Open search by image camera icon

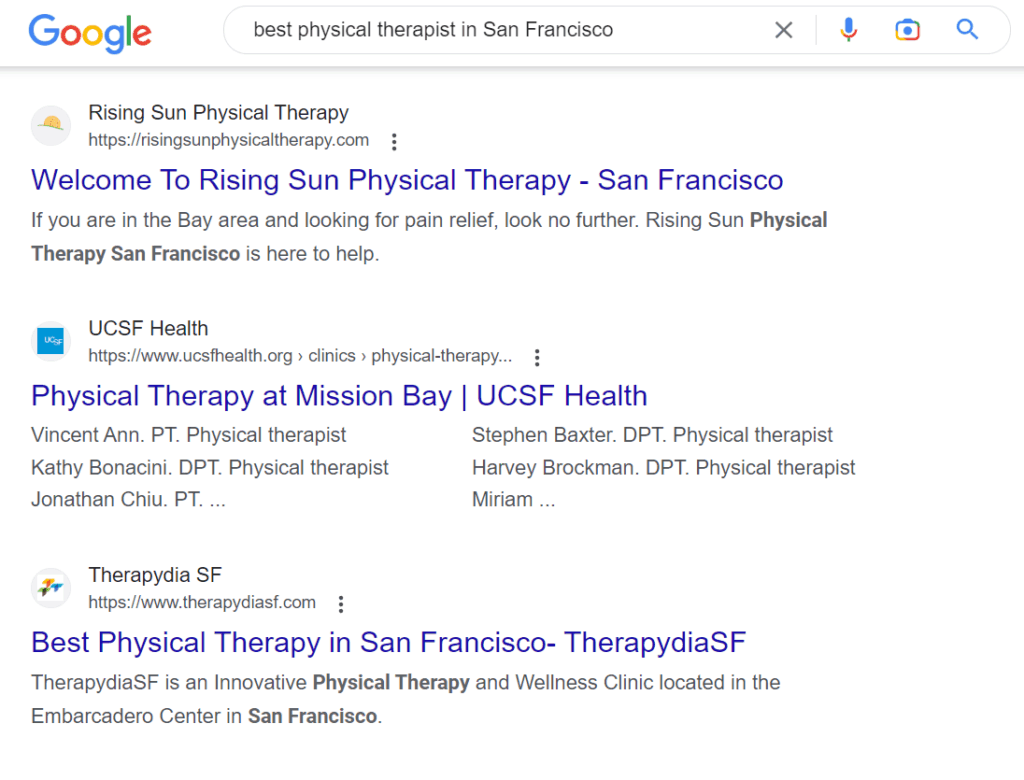[907, 30]
